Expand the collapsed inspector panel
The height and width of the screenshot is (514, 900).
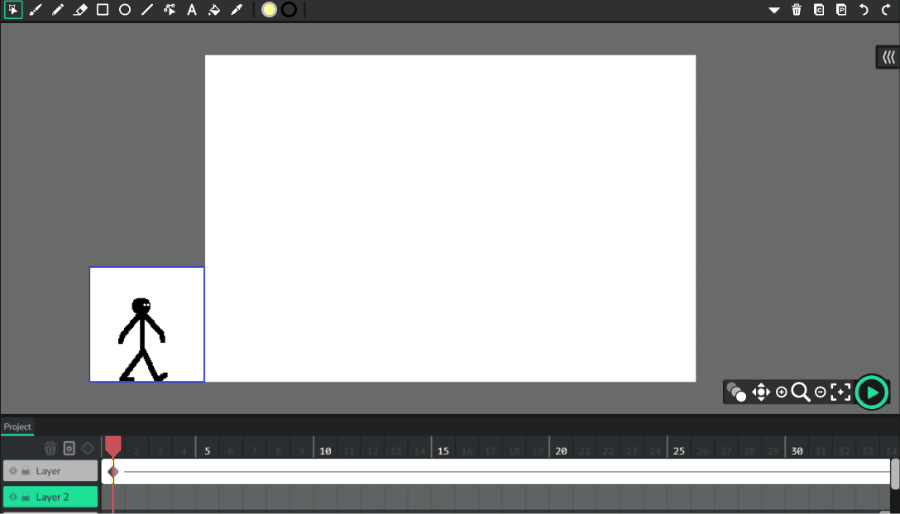[888, 57]
